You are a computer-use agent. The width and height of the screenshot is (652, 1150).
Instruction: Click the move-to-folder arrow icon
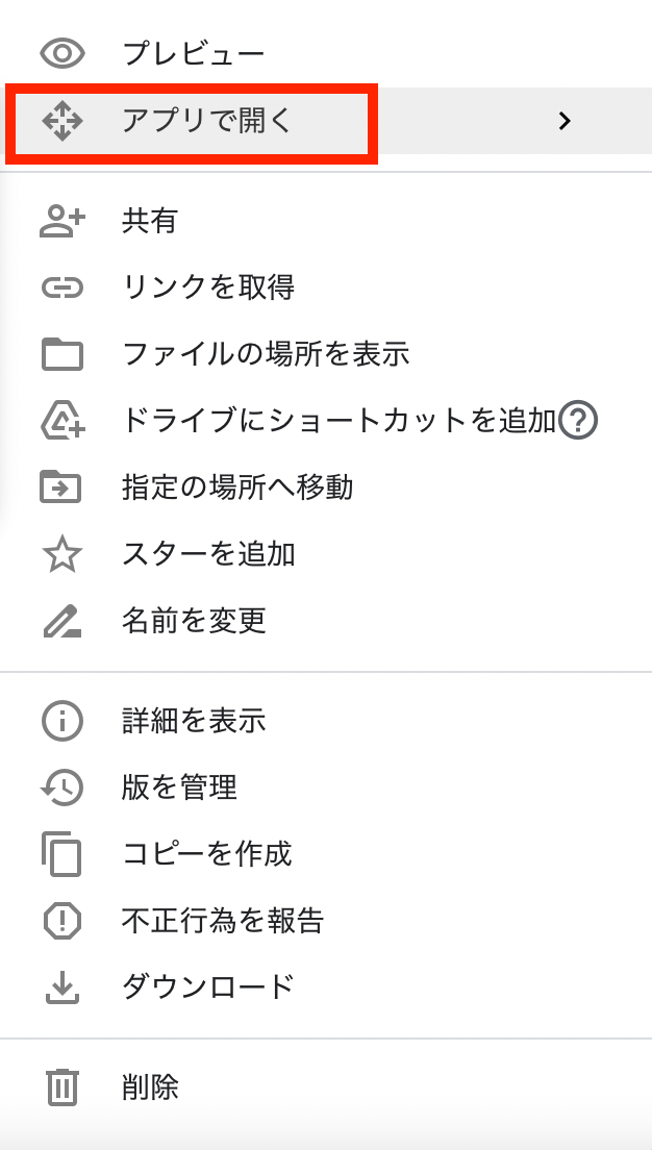coord(62,487)
